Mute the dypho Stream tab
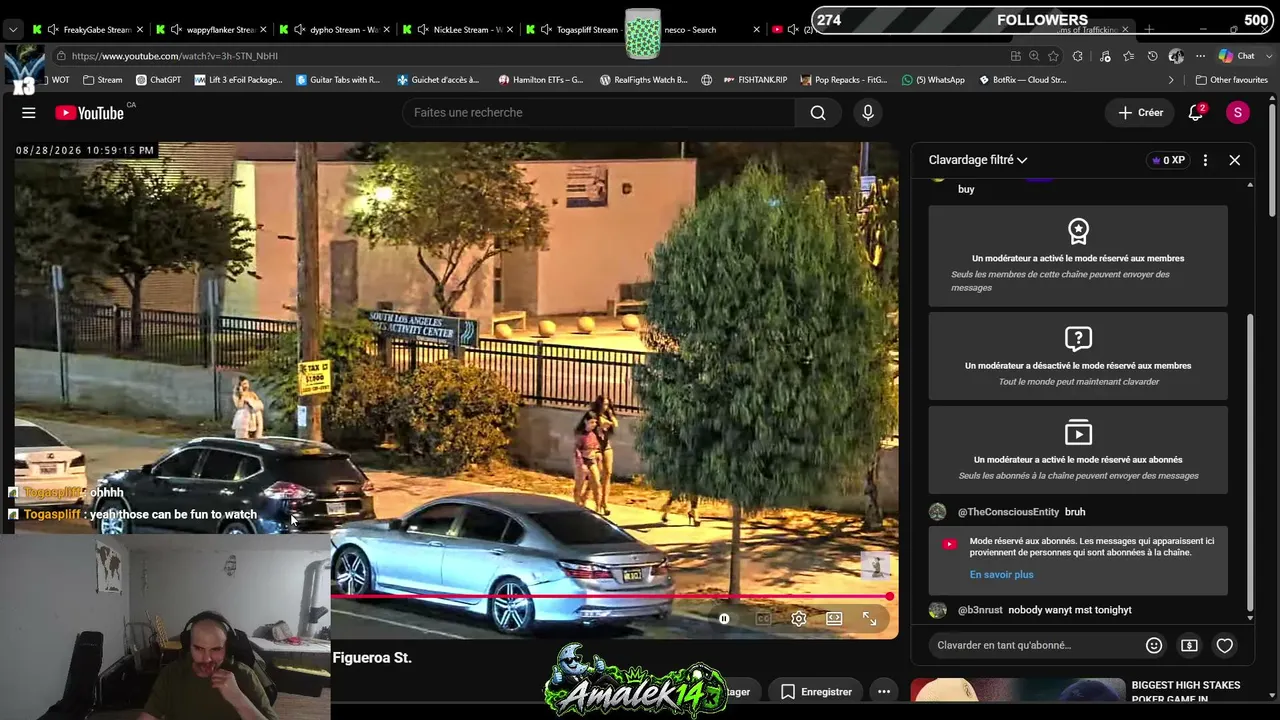1280x720 pixels. coord(300,30)
